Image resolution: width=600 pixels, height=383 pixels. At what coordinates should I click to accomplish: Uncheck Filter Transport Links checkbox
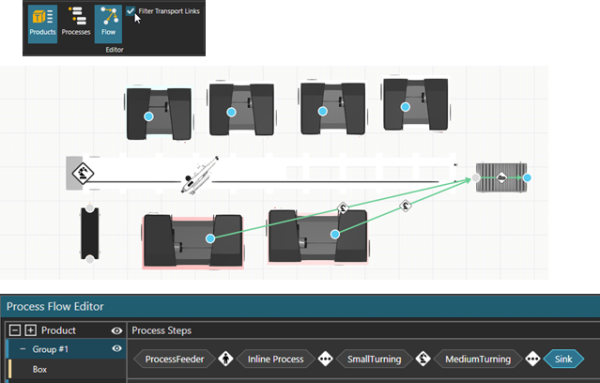click(130, 11)
